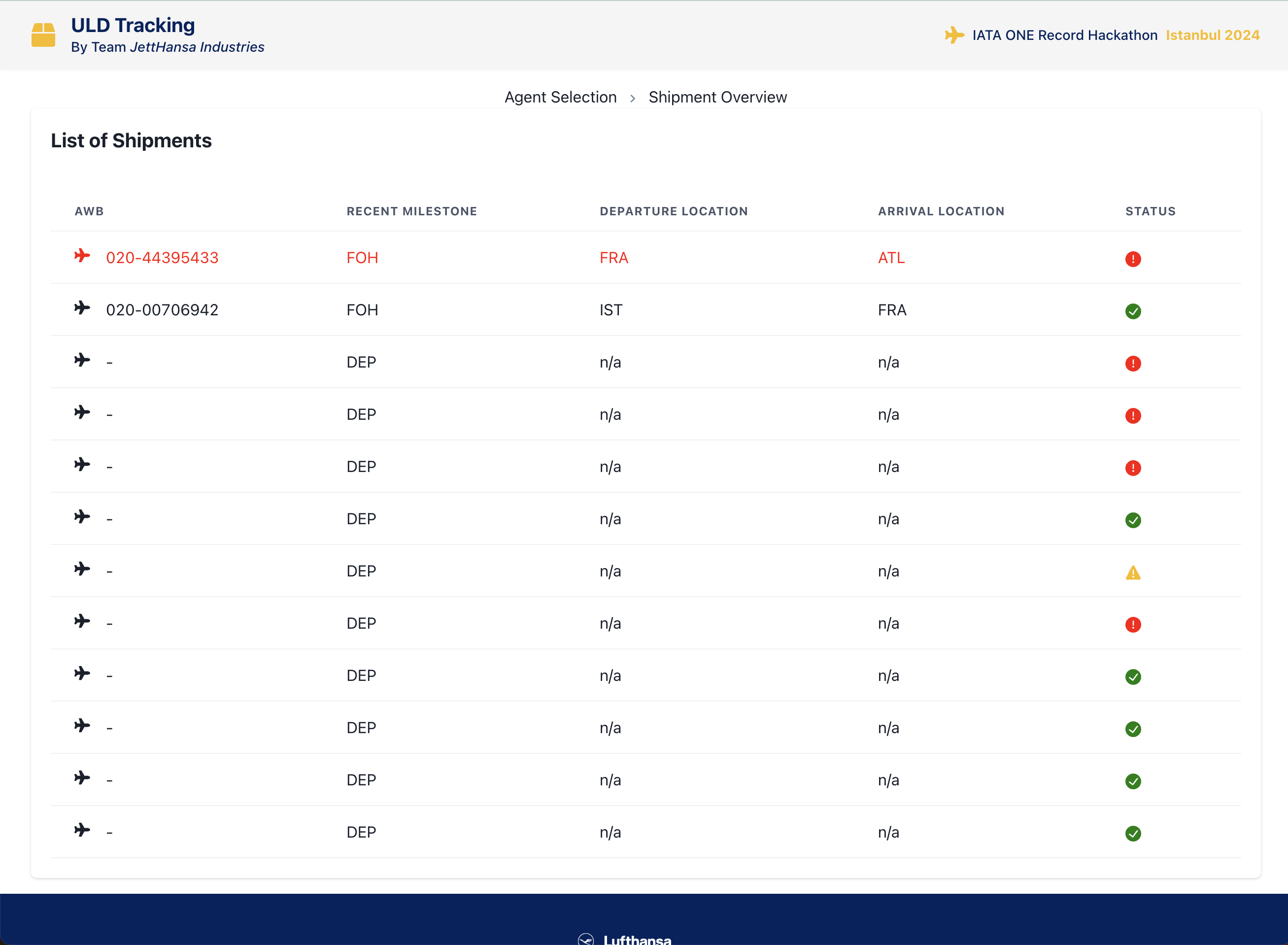Click the ULD Tracking title

coord(133,25)
